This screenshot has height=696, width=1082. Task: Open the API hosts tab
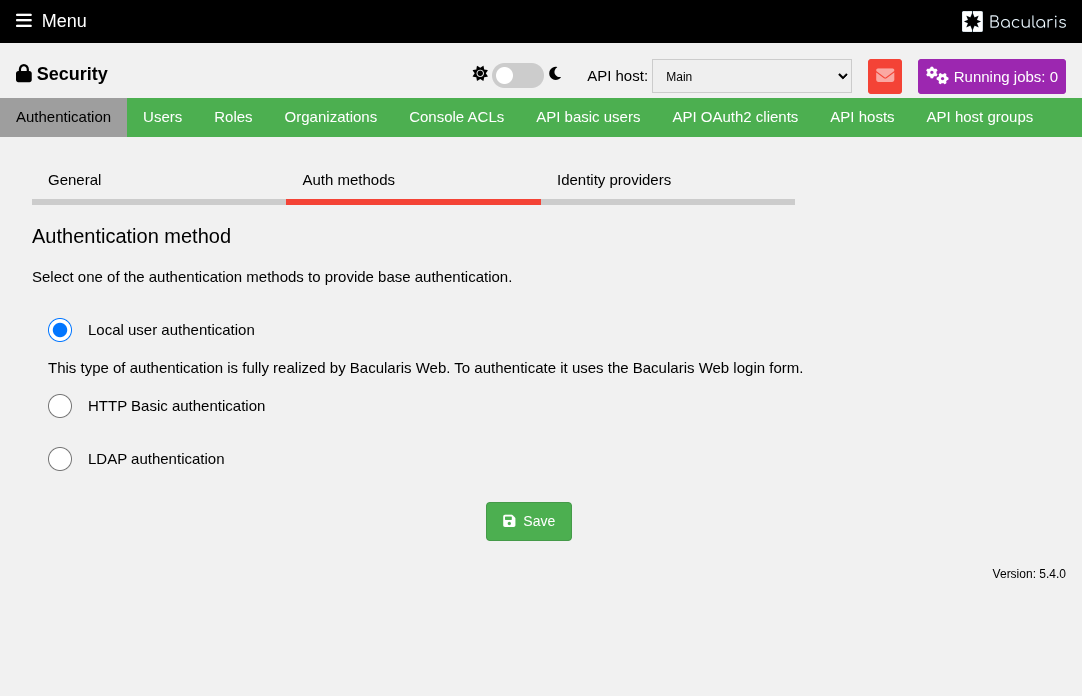[862, 117]
